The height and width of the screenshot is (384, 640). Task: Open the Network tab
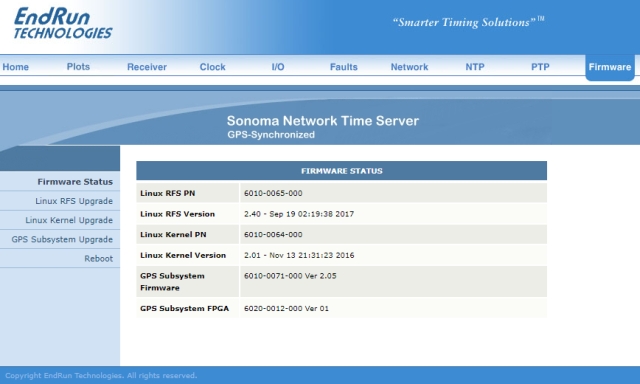click(409, 67)
